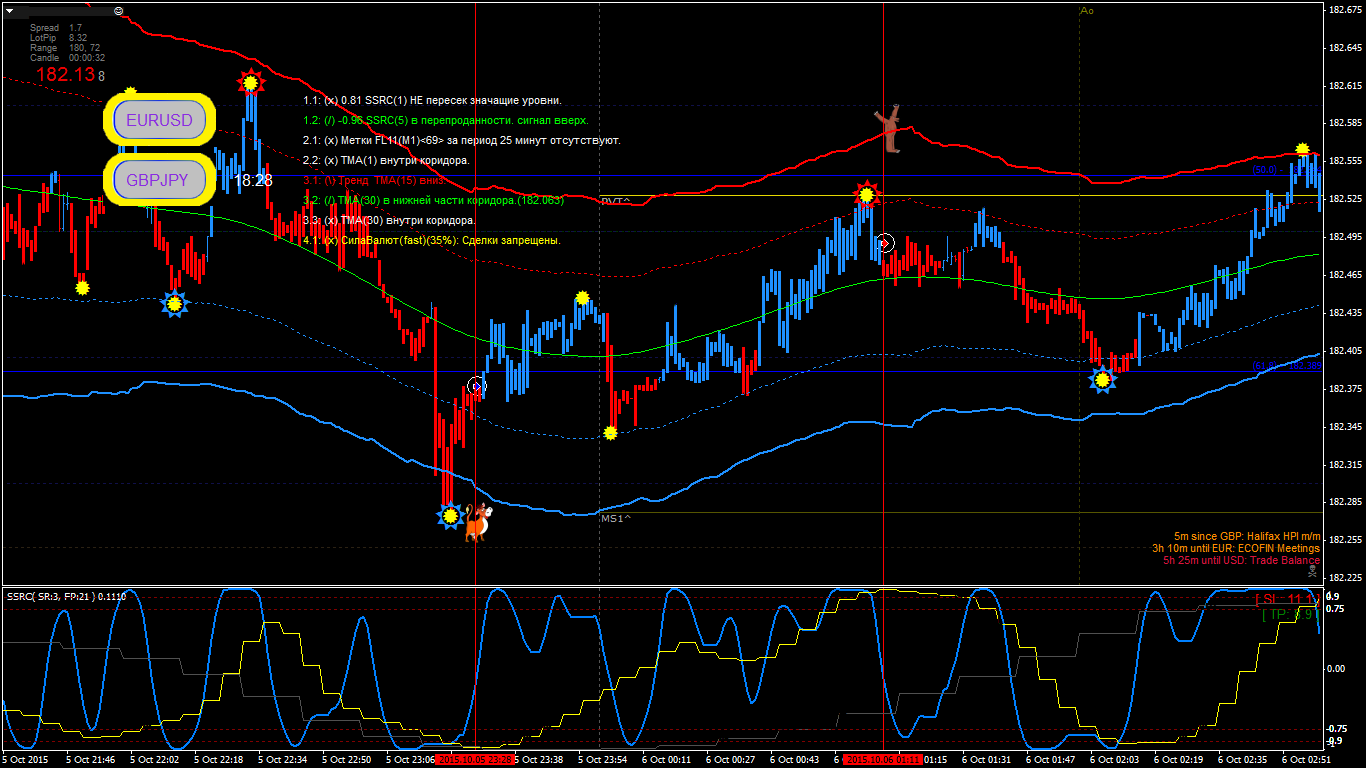Click the highlighted 2015.10.06 01:11 red time label
Viewport: 1366px width, 768px height.
882,760
